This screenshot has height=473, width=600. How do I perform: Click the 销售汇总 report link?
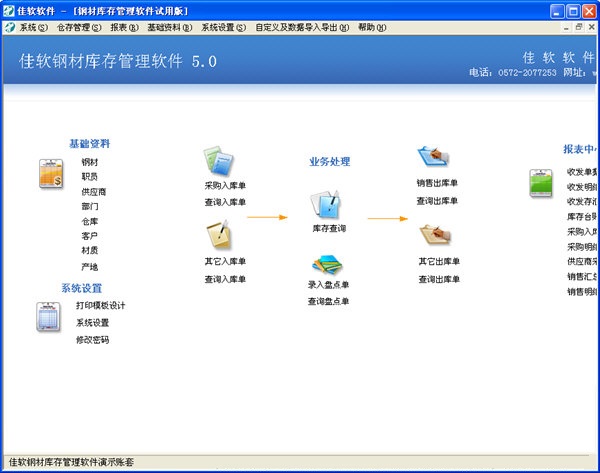point(582,276)
